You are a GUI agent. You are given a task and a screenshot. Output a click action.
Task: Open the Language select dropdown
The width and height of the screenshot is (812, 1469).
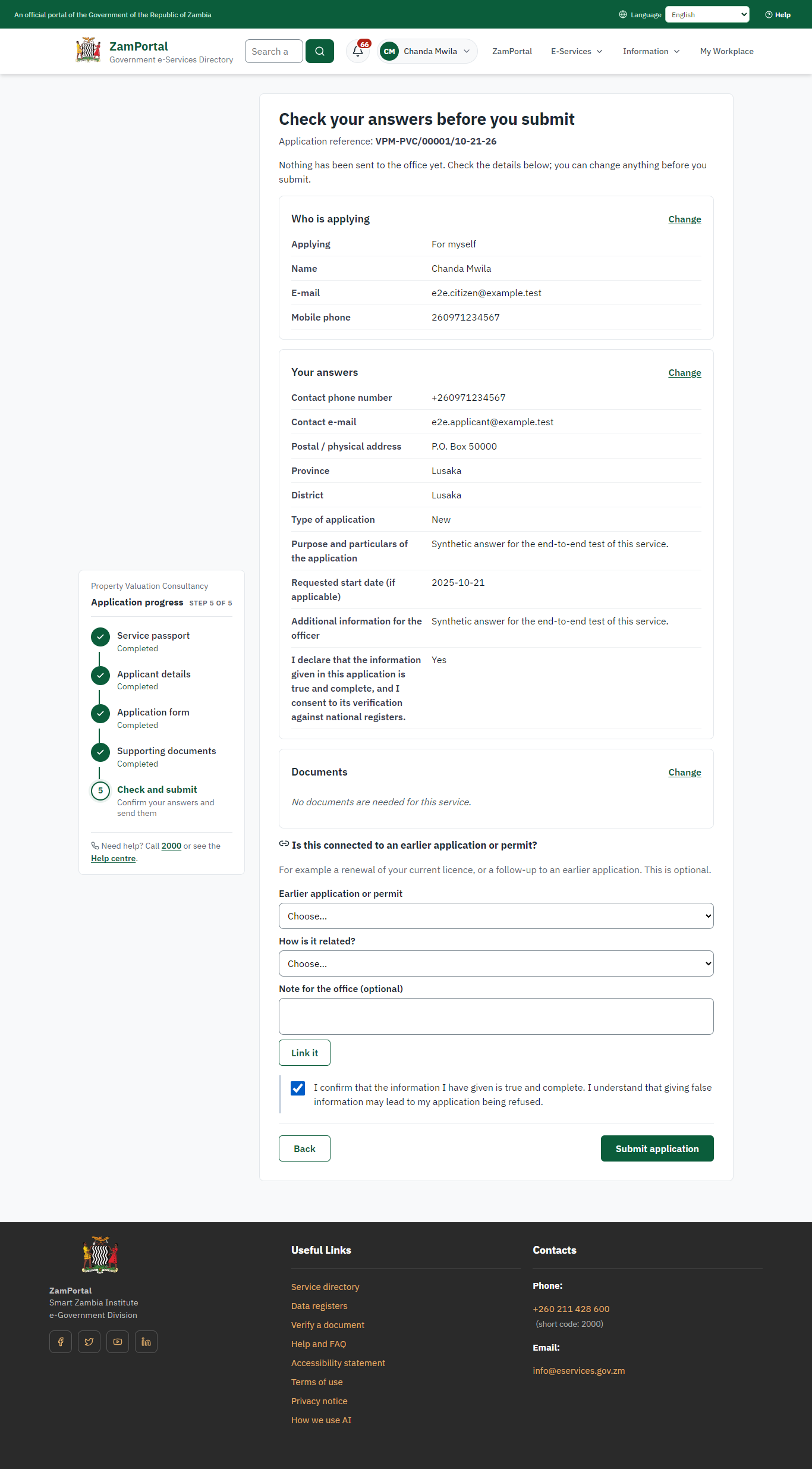click(x=707, y=15)
